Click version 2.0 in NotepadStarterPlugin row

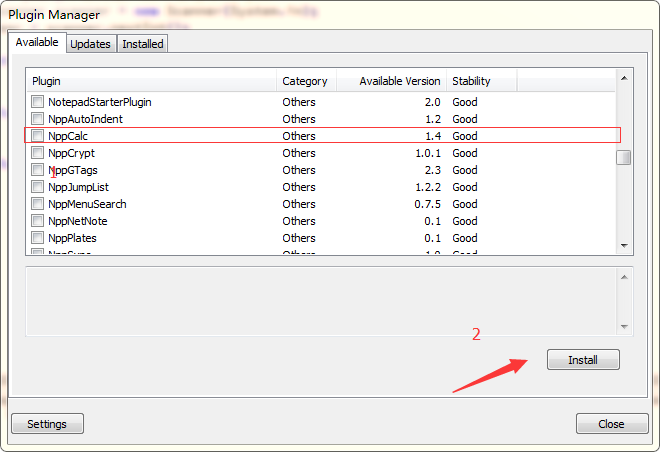[433, 102]
